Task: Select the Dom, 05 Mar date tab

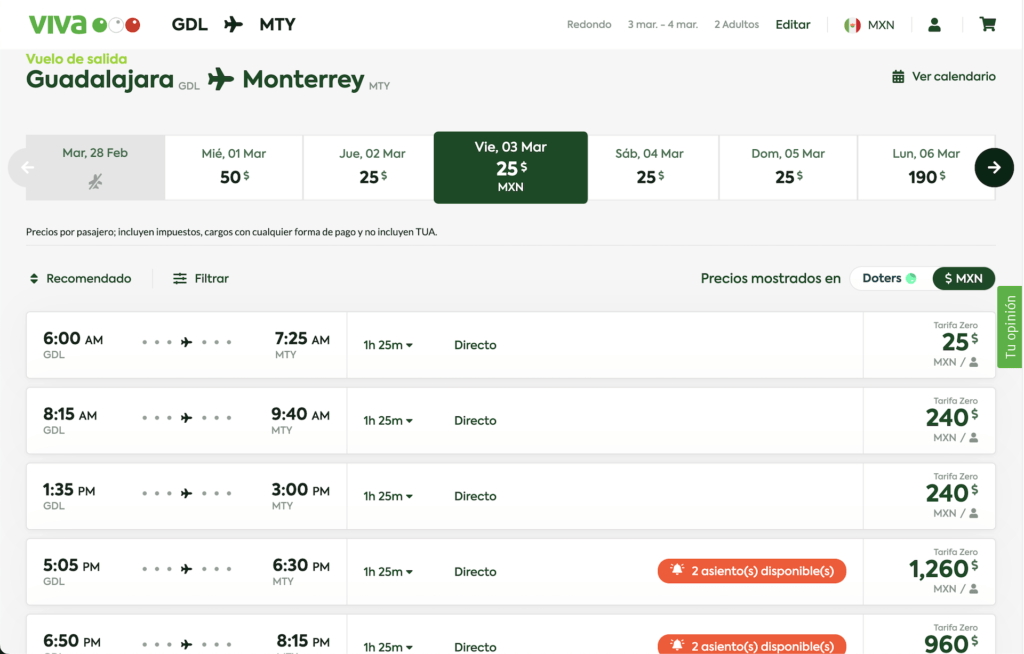Action: tap(788, 167)
